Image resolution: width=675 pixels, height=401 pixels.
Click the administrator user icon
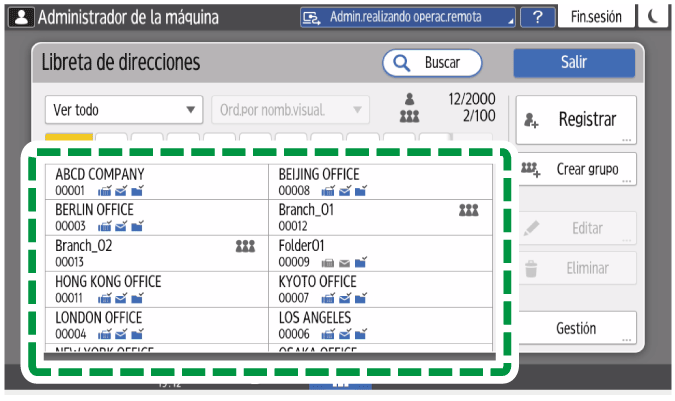19,17
